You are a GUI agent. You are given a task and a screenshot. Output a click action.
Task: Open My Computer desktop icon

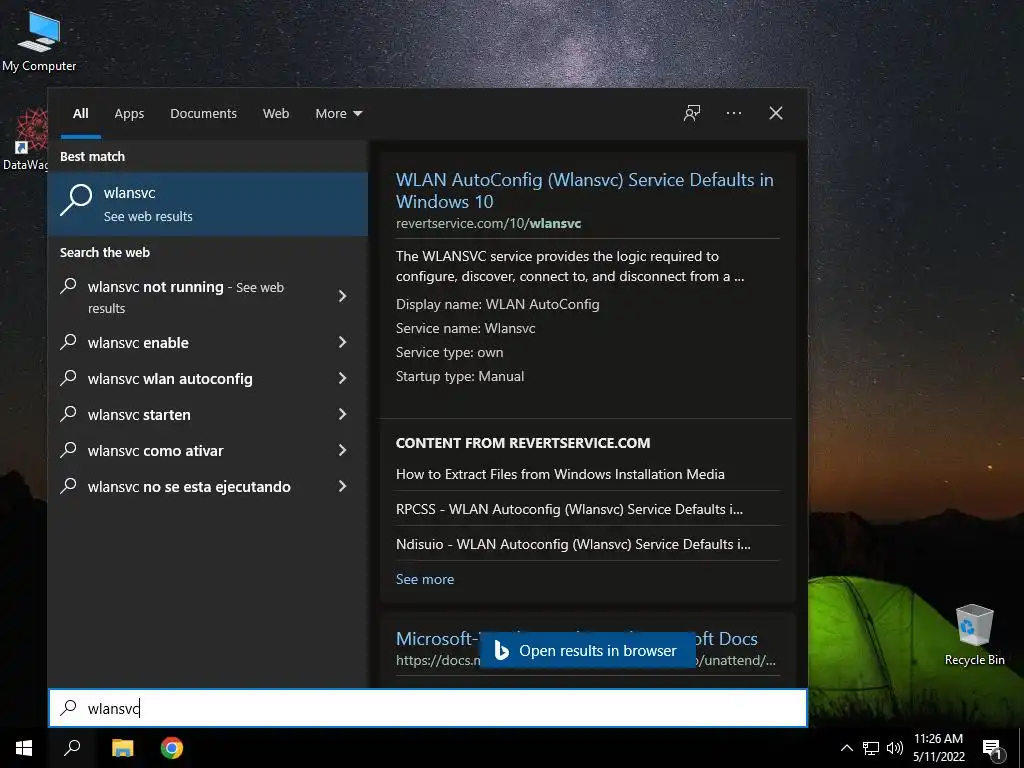point(39,41)
